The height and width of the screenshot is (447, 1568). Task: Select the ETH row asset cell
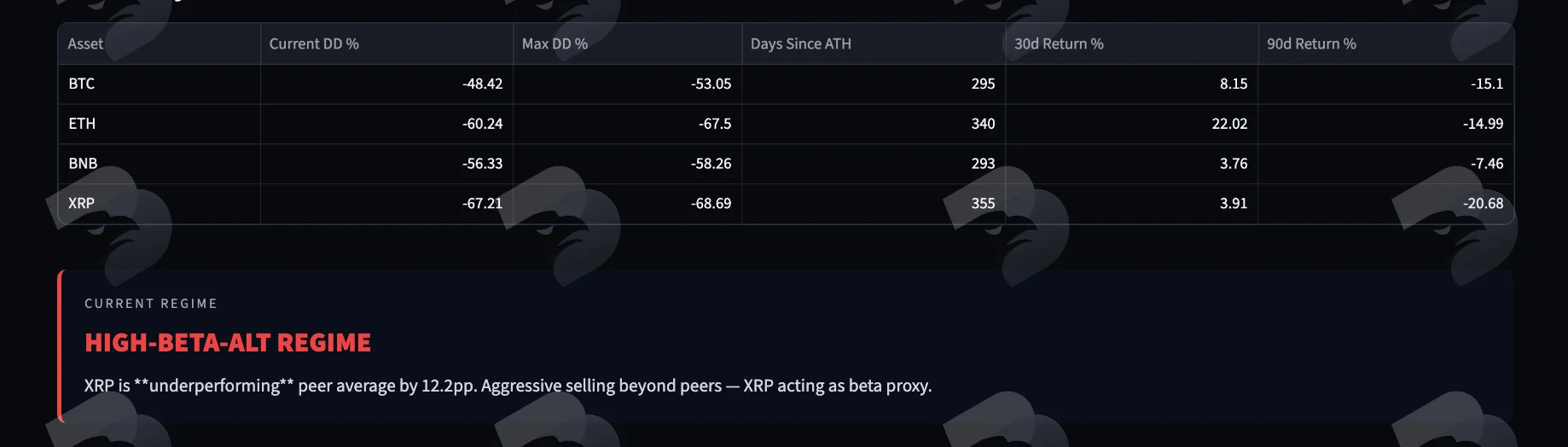pos(159,124)
